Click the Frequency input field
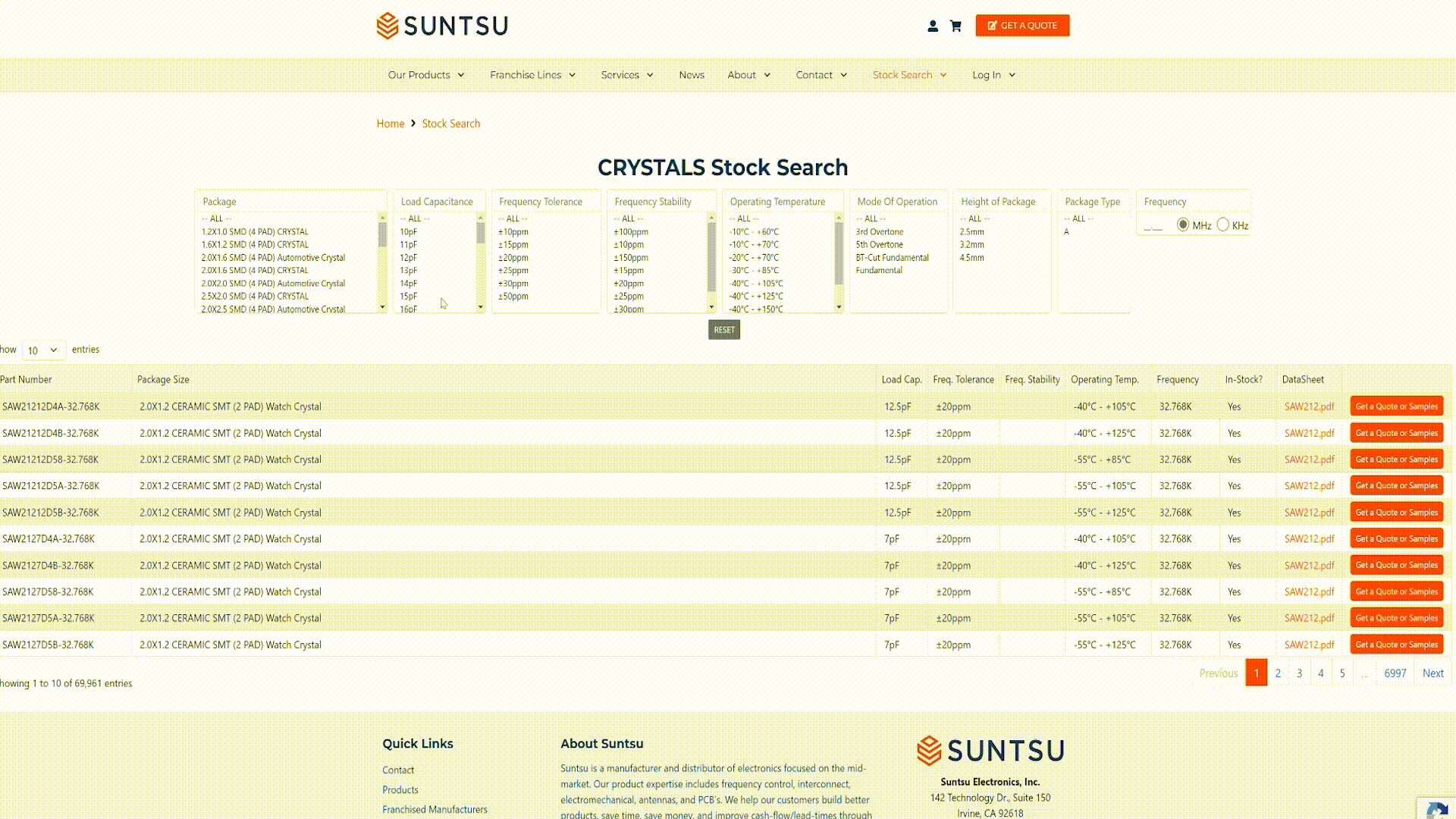Image resolution: width=1456 pixels, height=819 pixels. pyautogui.click(x=1154, y=225)
